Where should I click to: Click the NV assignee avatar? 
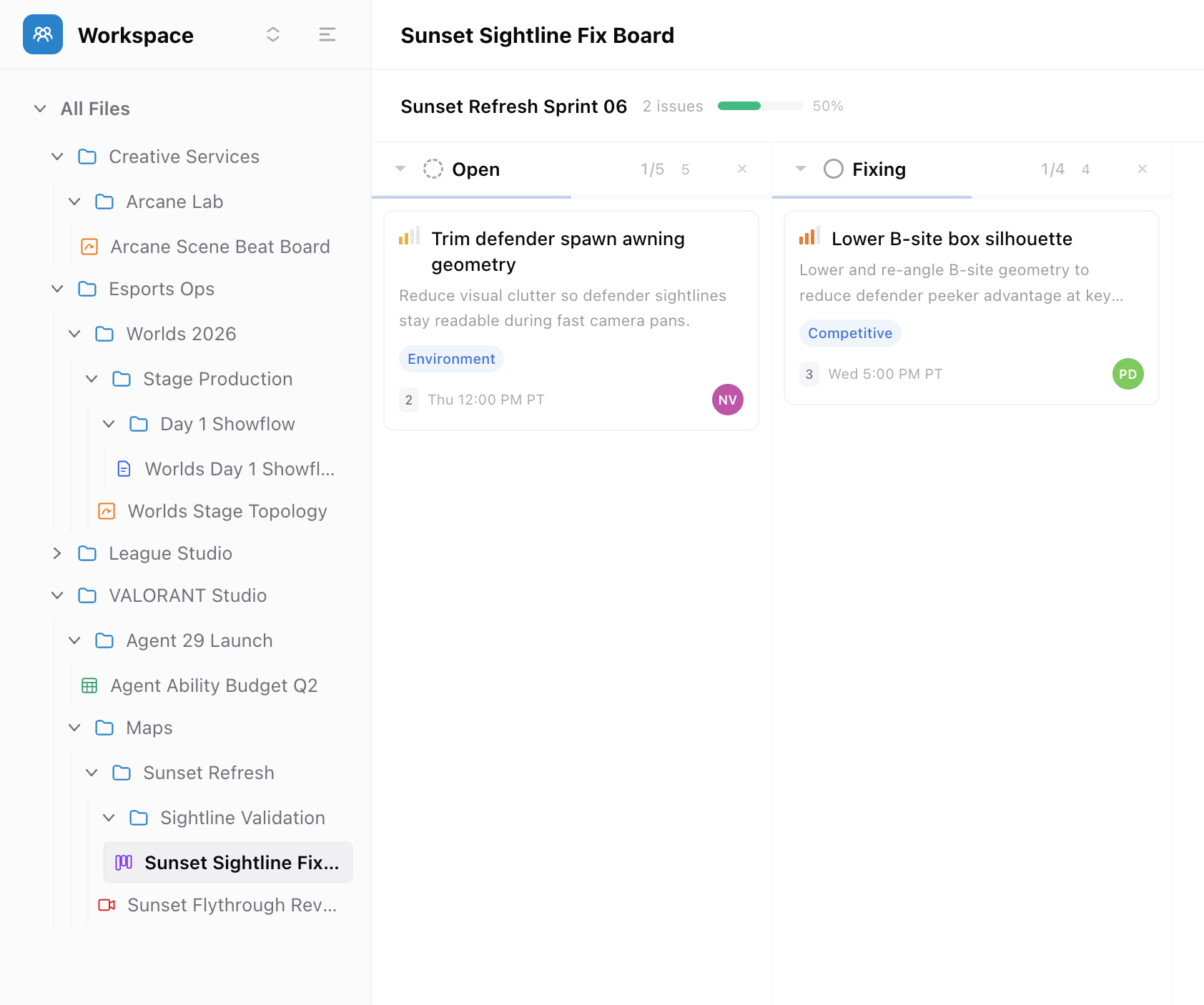point(727,400)
